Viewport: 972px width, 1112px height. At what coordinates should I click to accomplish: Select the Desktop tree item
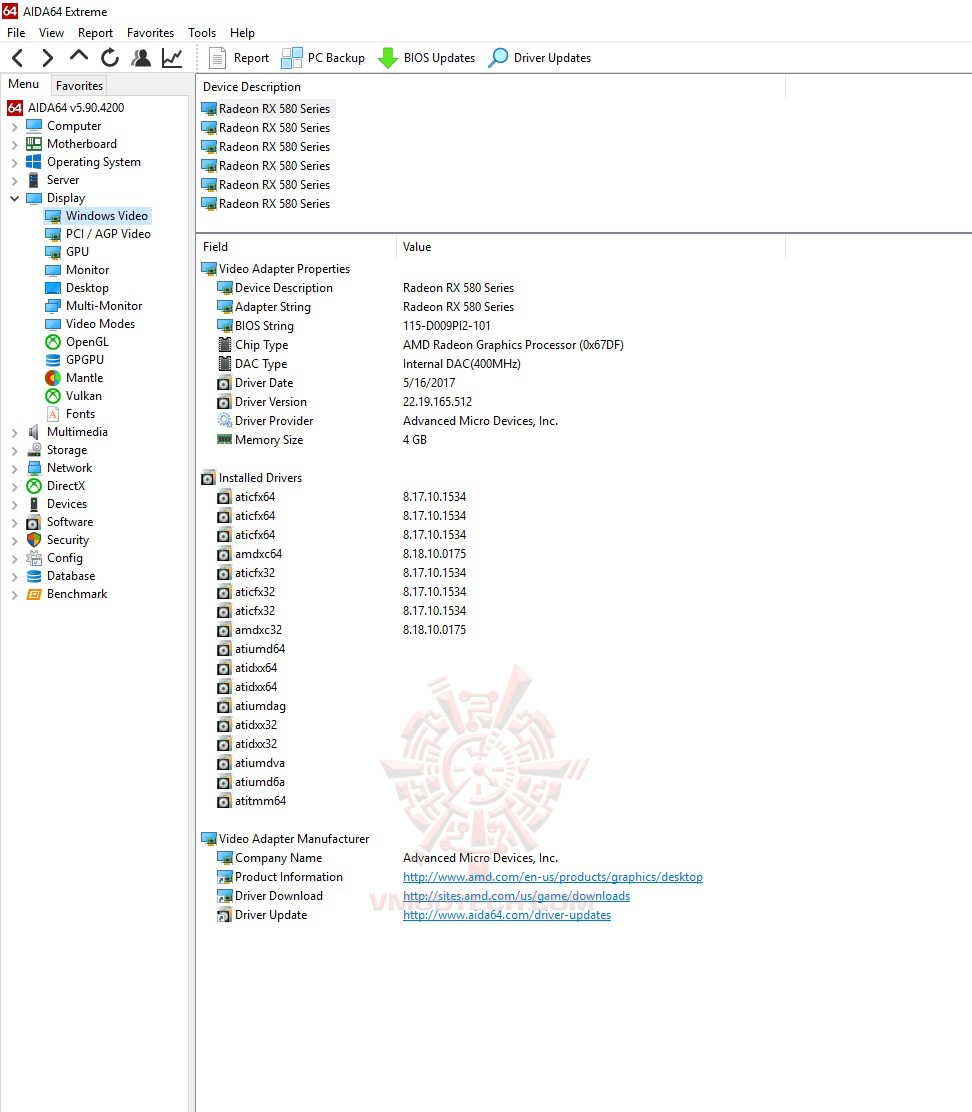[77, 288]
